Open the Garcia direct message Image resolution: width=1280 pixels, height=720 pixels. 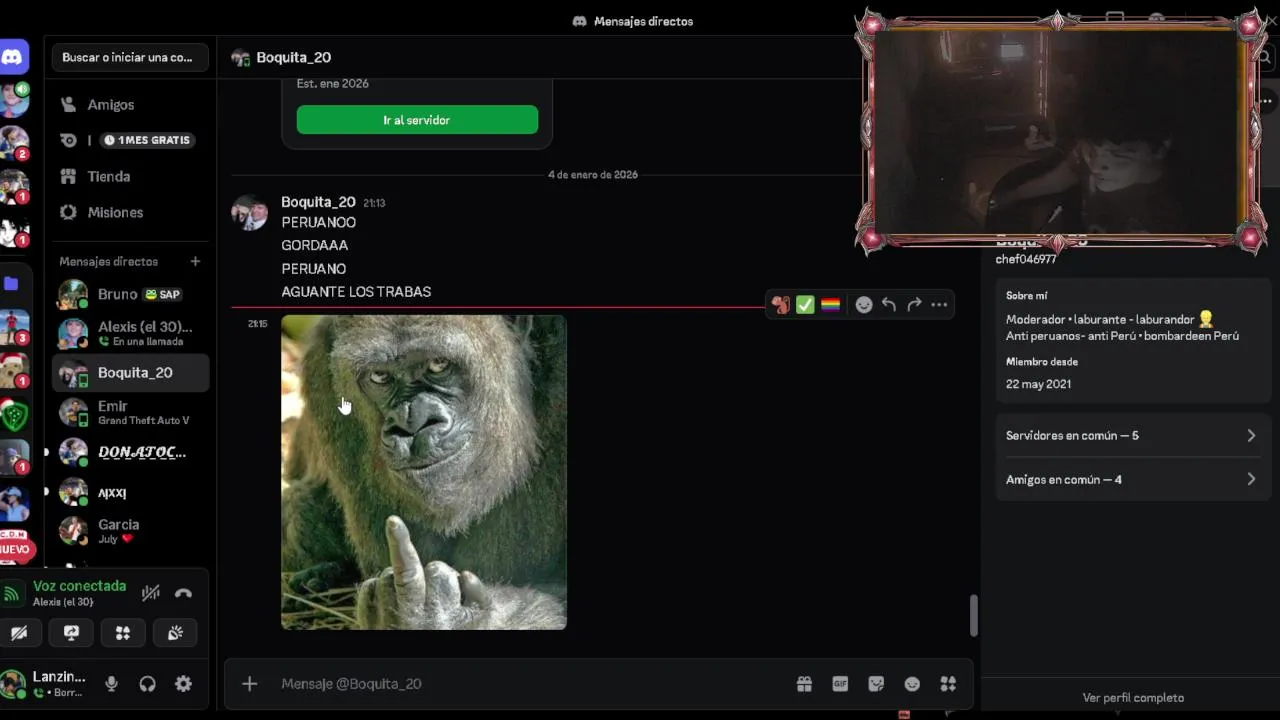130,531
